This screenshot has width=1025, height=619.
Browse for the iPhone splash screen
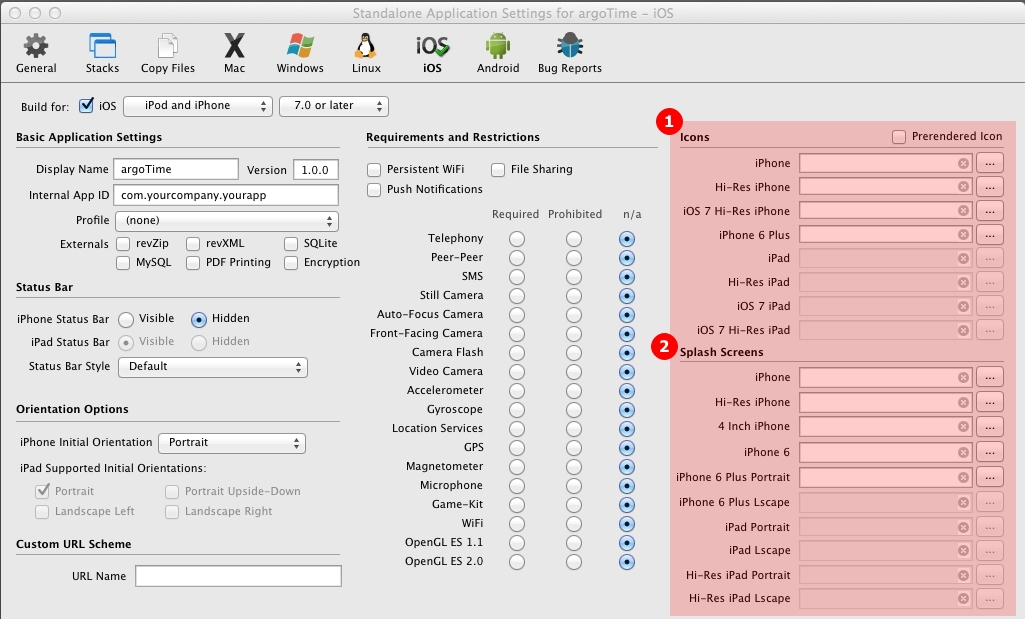click(x=990, y=377)
